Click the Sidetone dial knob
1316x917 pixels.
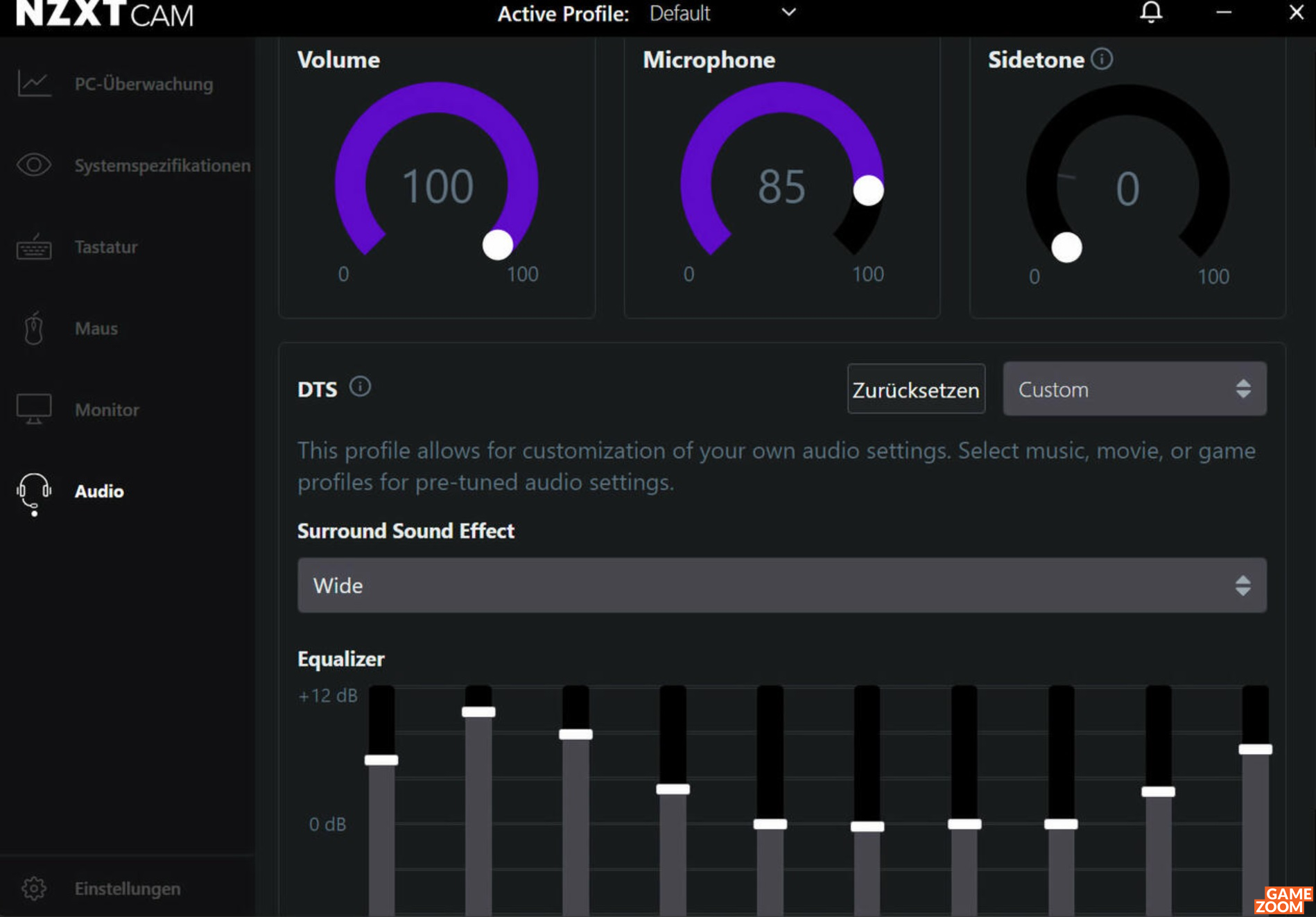point(1066,247)
